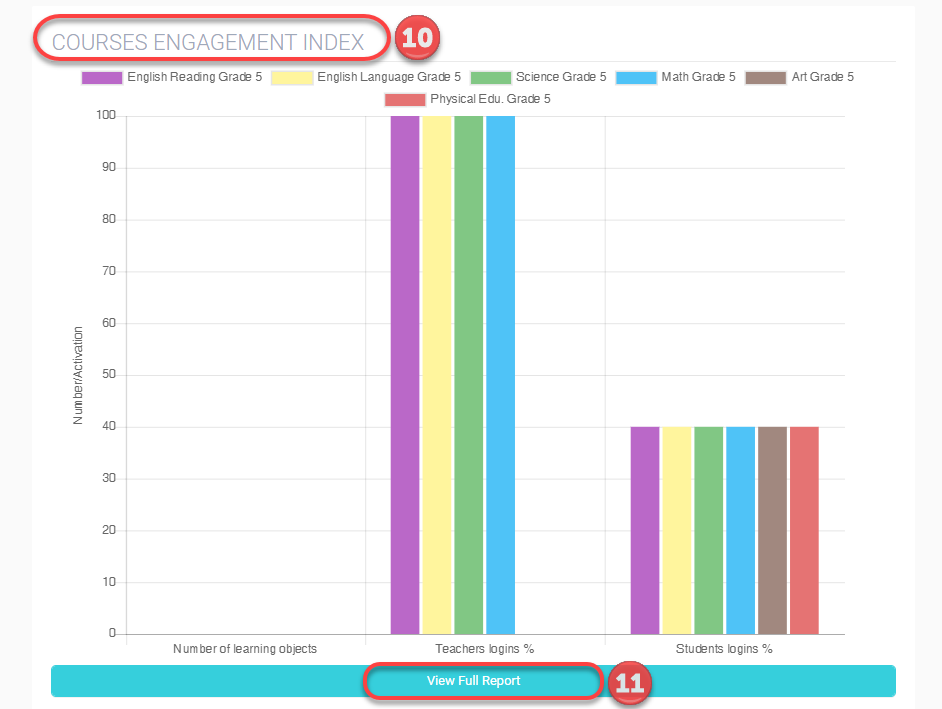The image size is (942, 709).
Task: Select the purple Teachers logins bar
Action: tap(405, 375)
